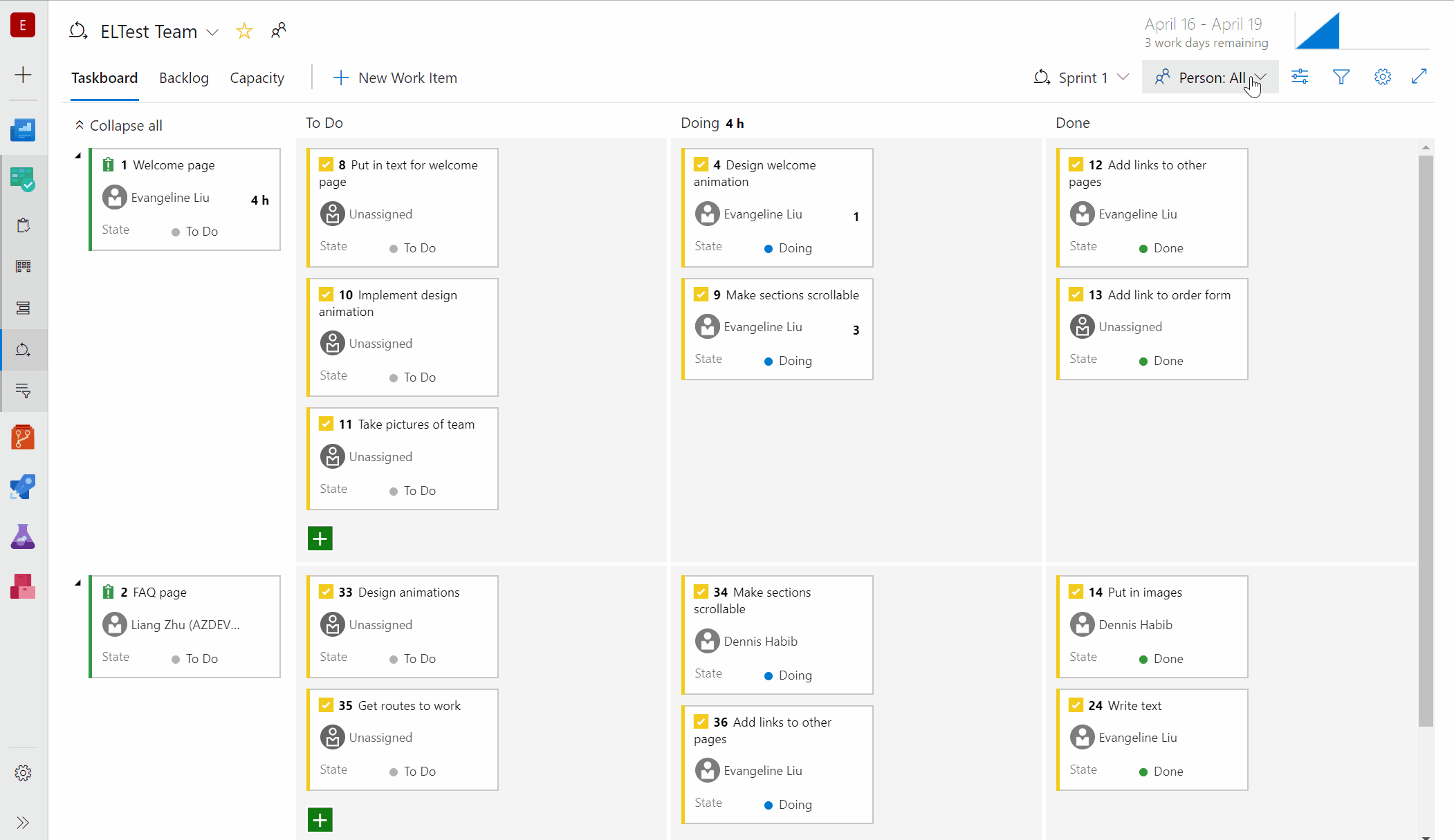Open Pipelines from the left sidebar
The width and height of the screenshot is (1454, 840).
[24, 487]
